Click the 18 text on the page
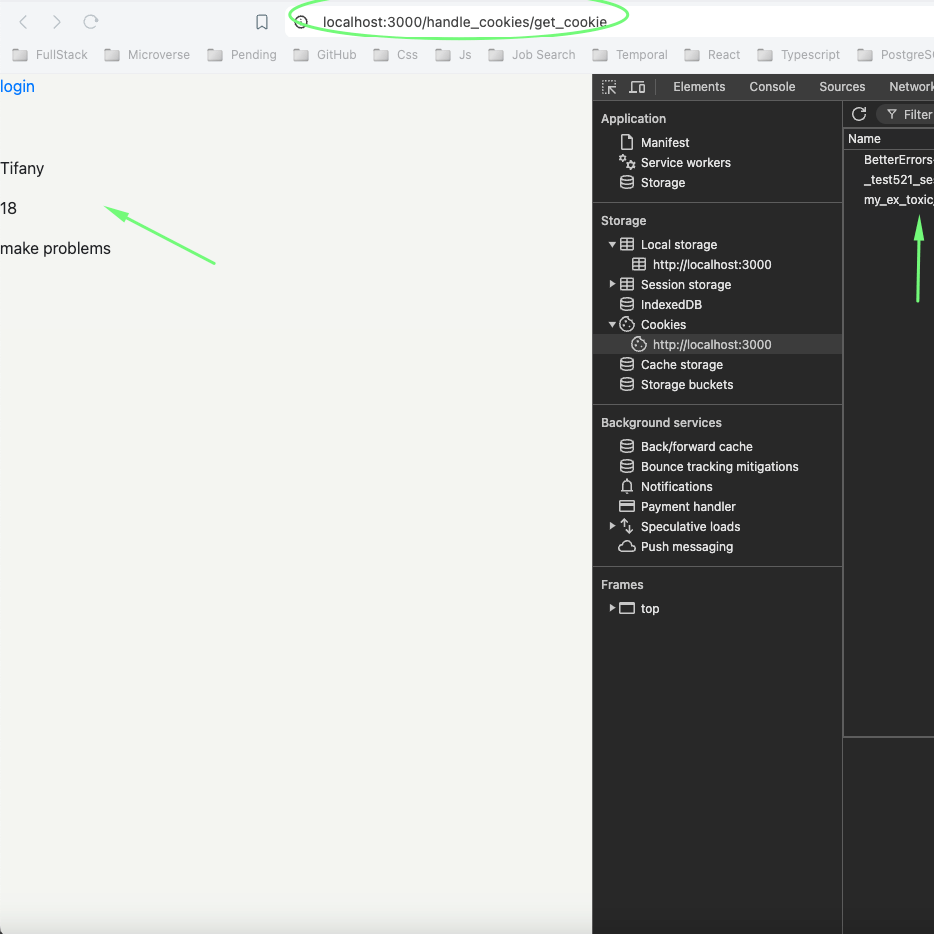The width and height of the screenshot is (934, 934). (8, 208)
